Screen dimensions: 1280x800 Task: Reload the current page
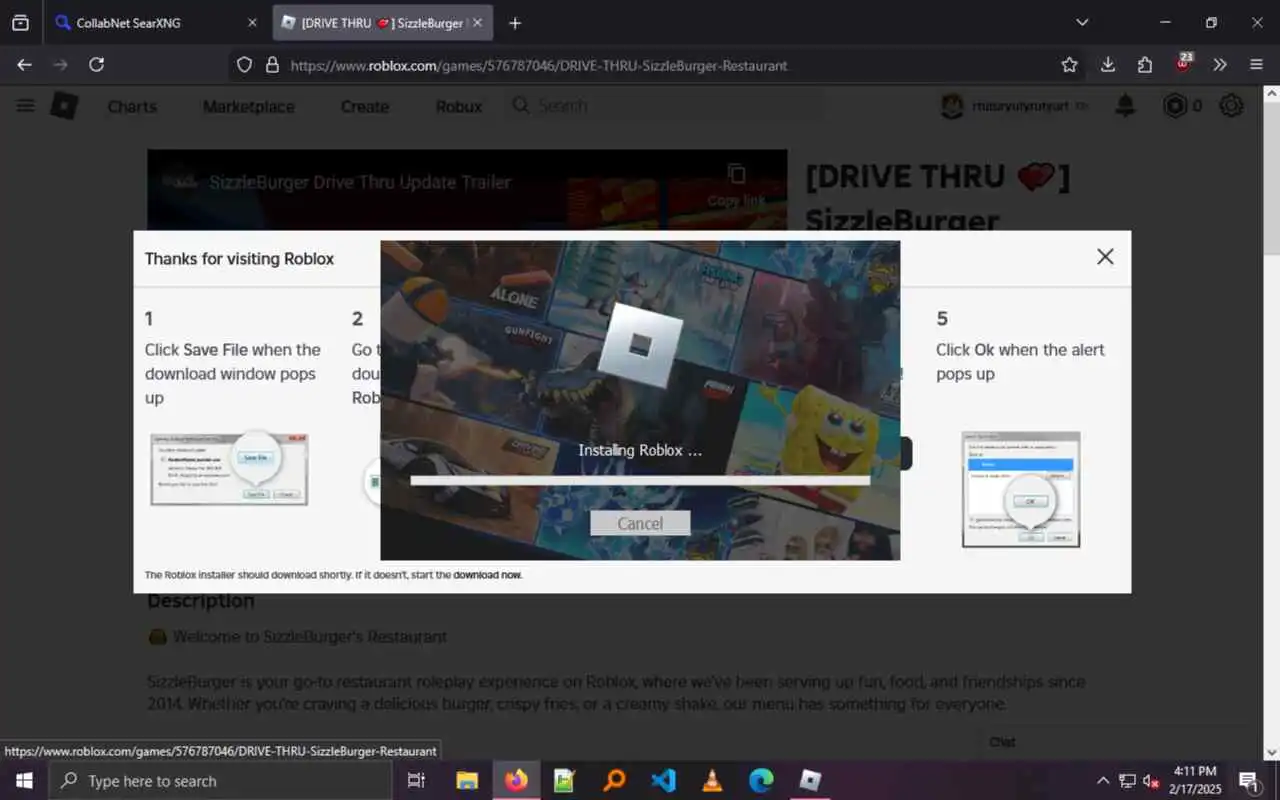[x=97, y=65]
